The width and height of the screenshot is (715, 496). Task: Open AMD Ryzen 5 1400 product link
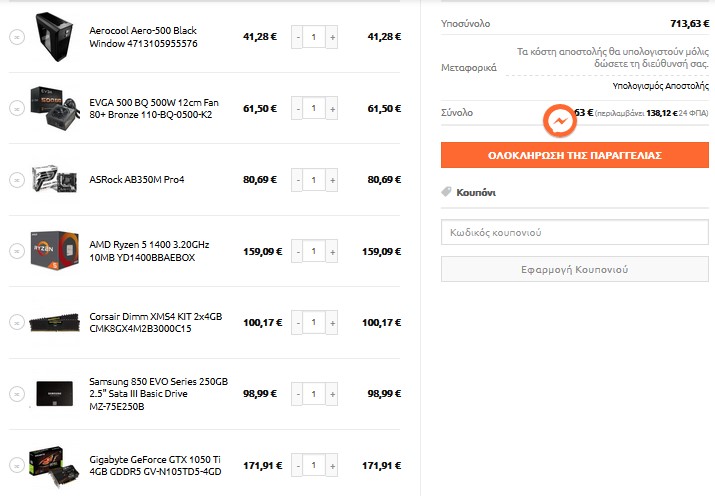tap(149, 251)
